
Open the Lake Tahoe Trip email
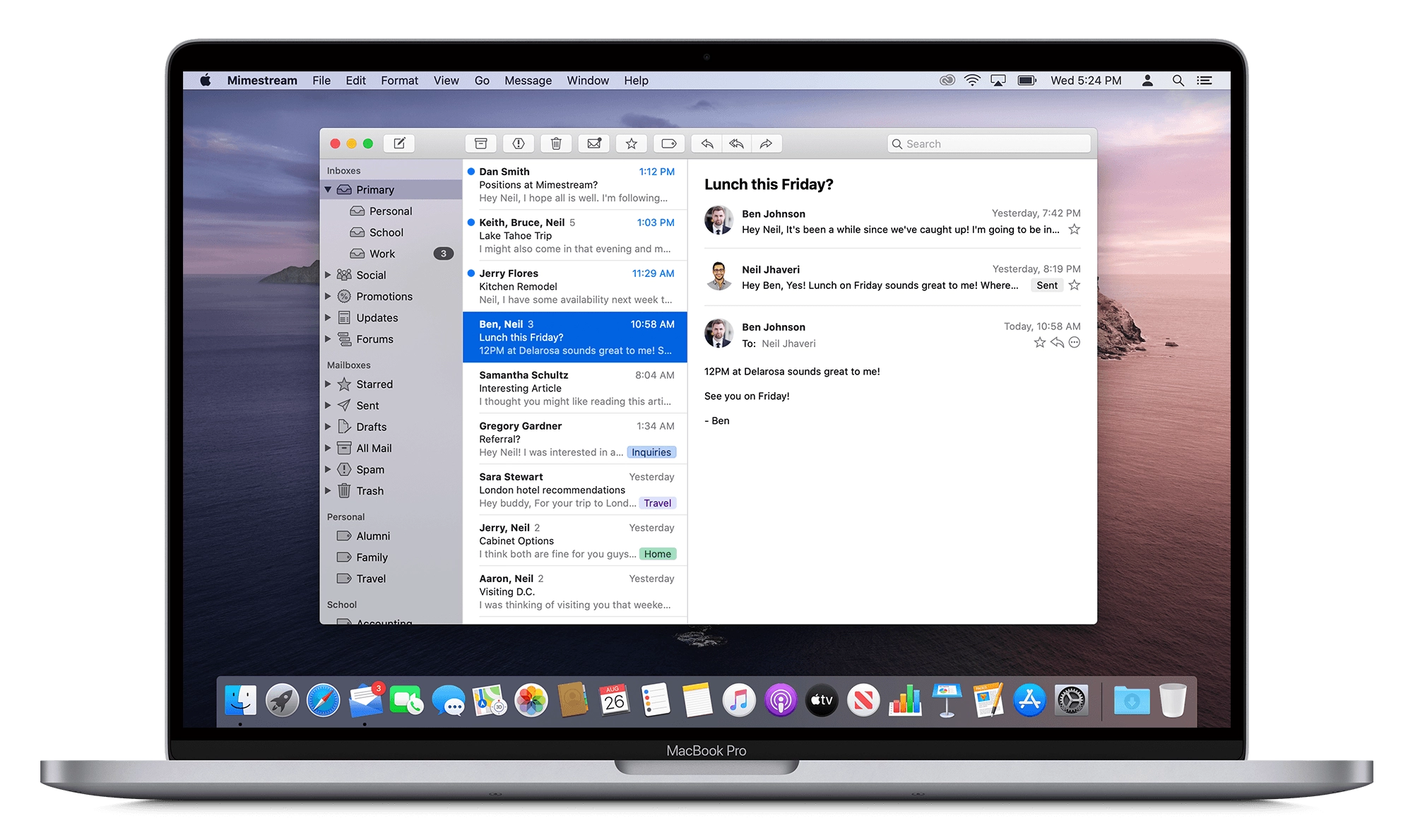point(574,235)
